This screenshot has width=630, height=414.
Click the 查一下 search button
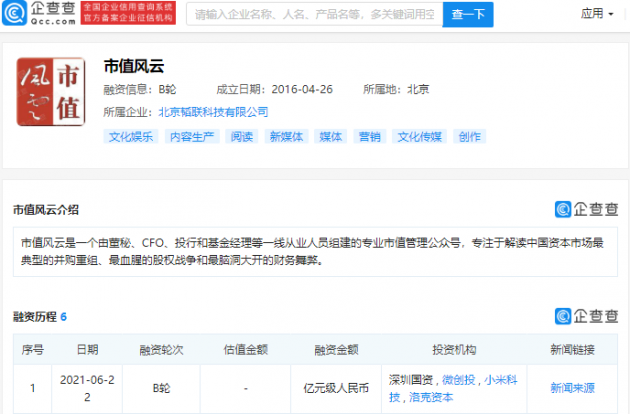pyautogui.click(x=468, y=14)
